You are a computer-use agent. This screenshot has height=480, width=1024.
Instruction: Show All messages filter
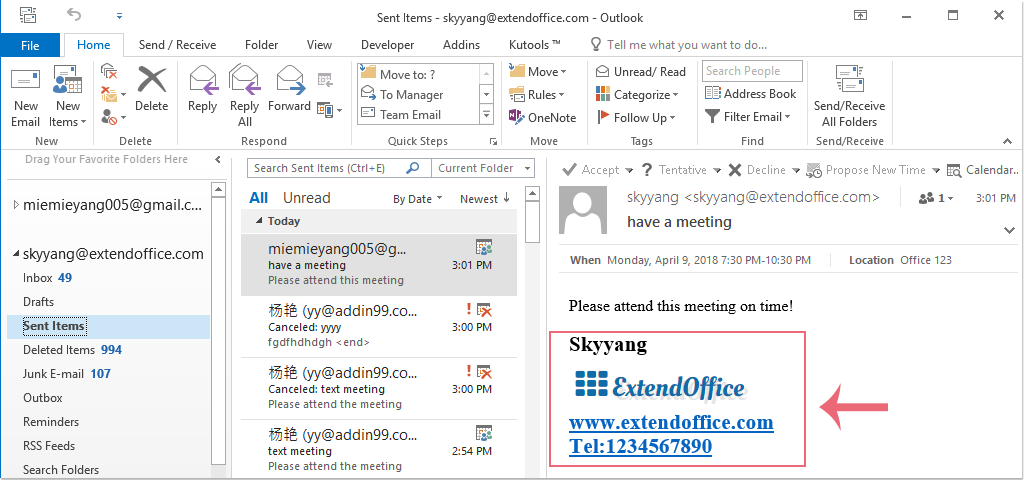pyautogui.click(x=259, y=198)
